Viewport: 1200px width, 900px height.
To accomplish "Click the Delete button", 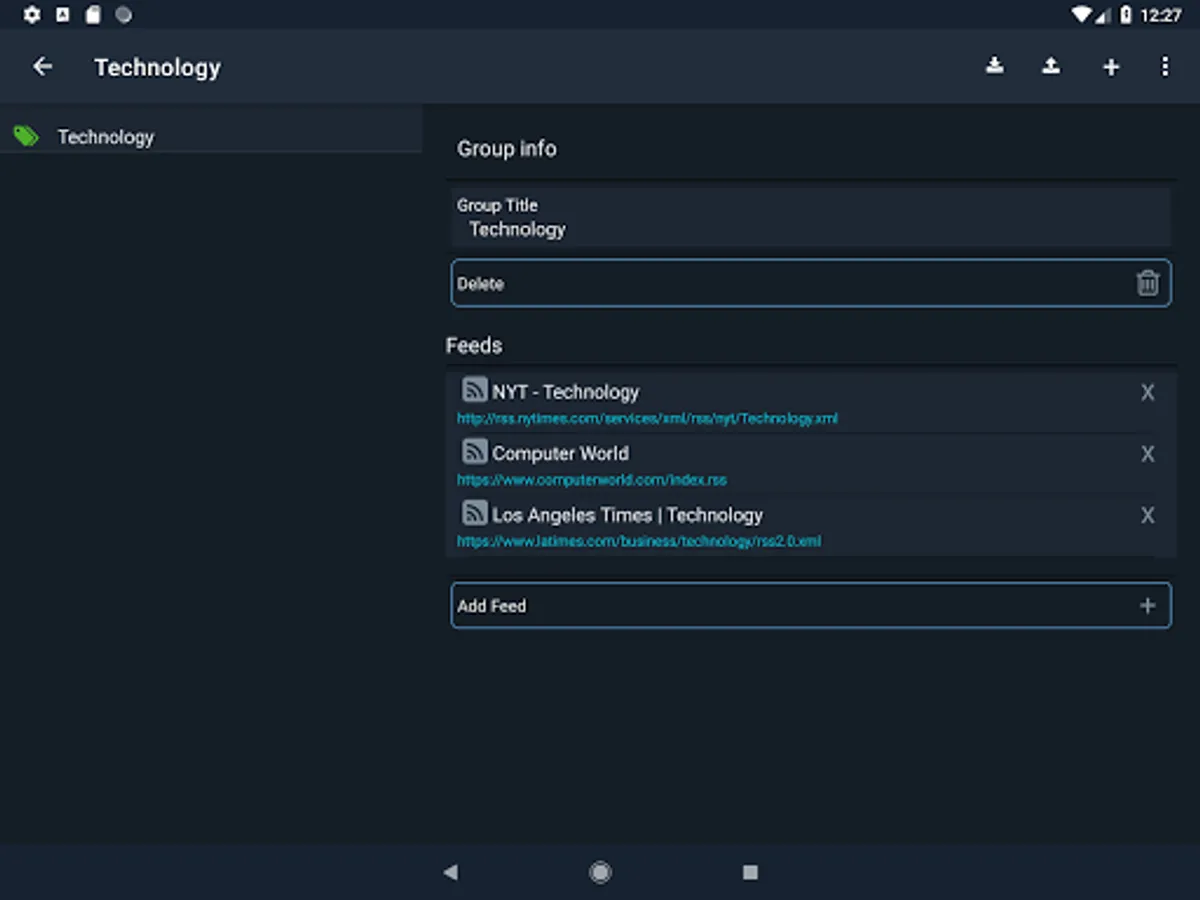I will pos(810,283).
